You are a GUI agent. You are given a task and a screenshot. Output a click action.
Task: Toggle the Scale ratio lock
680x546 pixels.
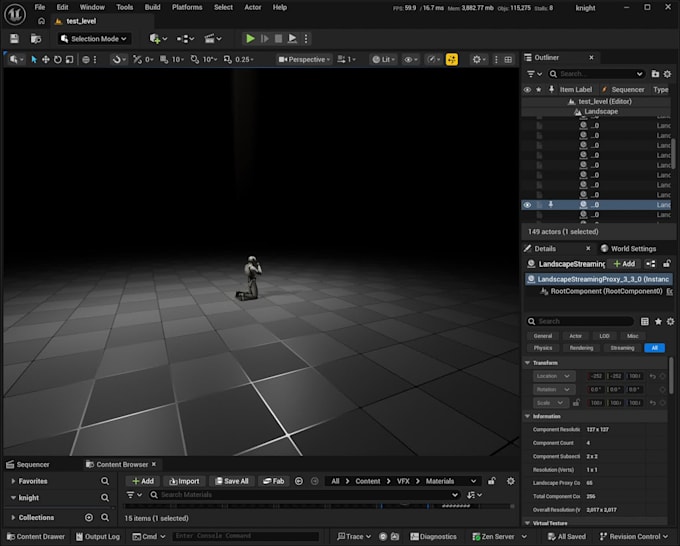tap(576, 403)
